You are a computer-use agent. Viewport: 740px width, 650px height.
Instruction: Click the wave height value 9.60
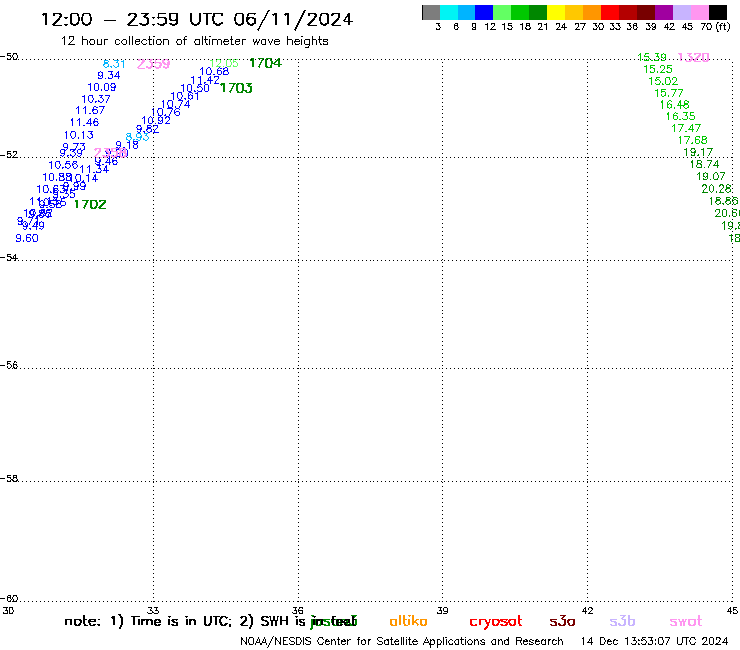(x=27, y=238)
